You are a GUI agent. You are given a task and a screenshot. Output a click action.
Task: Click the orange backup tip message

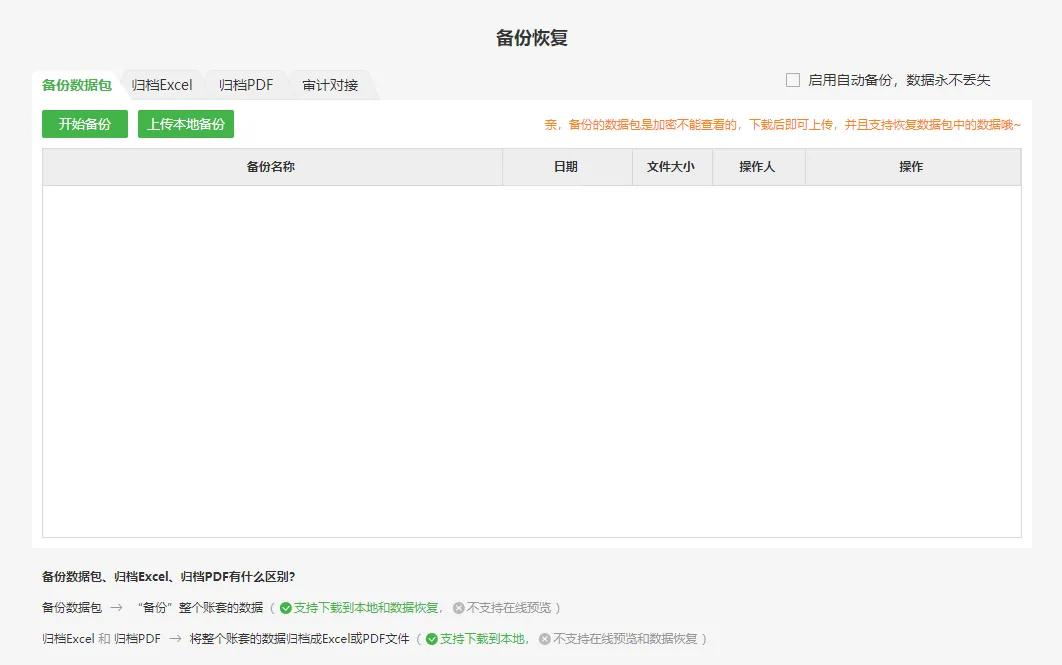click(780, 124)
